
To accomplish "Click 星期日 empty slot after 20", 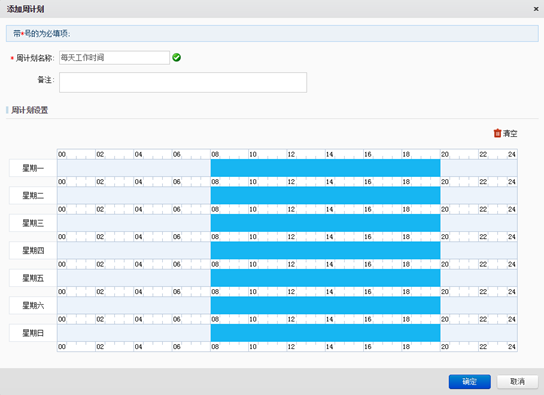I will pos(479,333).
